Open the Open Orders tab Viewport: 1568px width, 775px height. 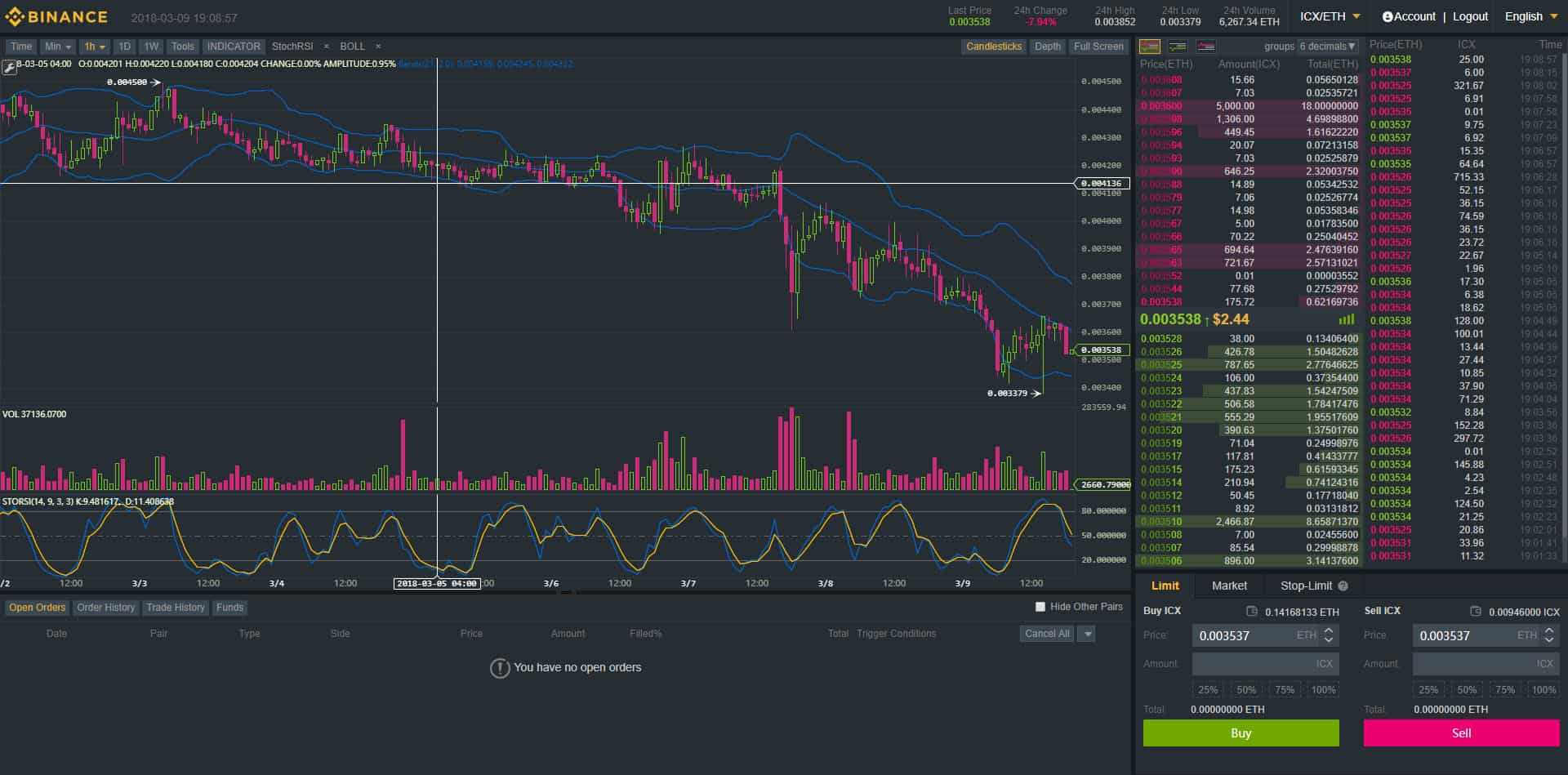tap(37, 608)
